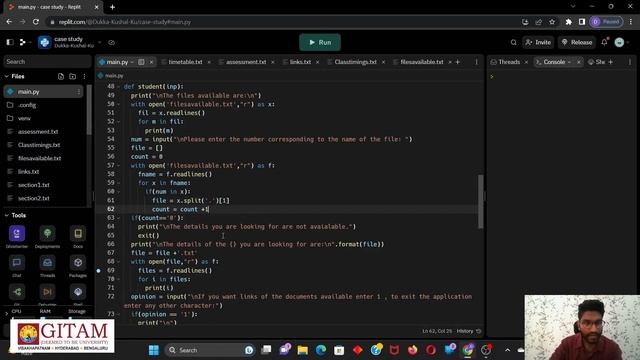This screenshot has width=640, height=360.
Task: Switch to the timetable.txt tab
Action: click(x=185, y=62)
